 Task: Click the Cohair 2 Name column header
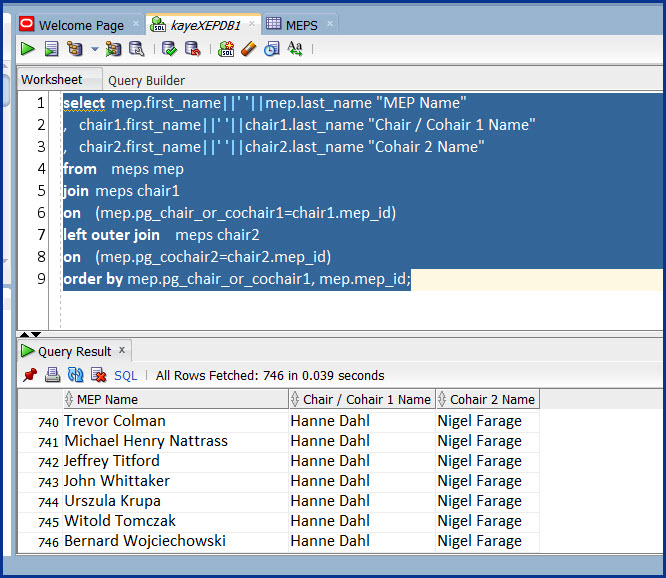coord(488,400)
